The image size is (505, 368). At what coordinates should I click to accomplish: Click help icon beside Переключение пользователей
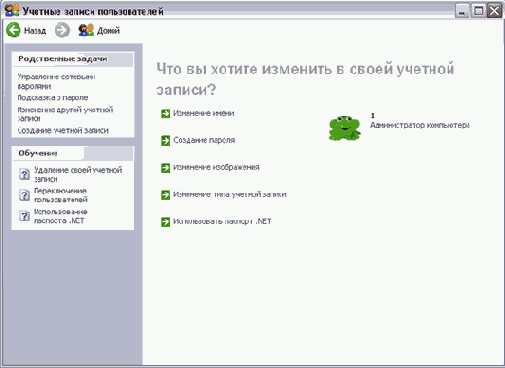[x=24, y=195]
